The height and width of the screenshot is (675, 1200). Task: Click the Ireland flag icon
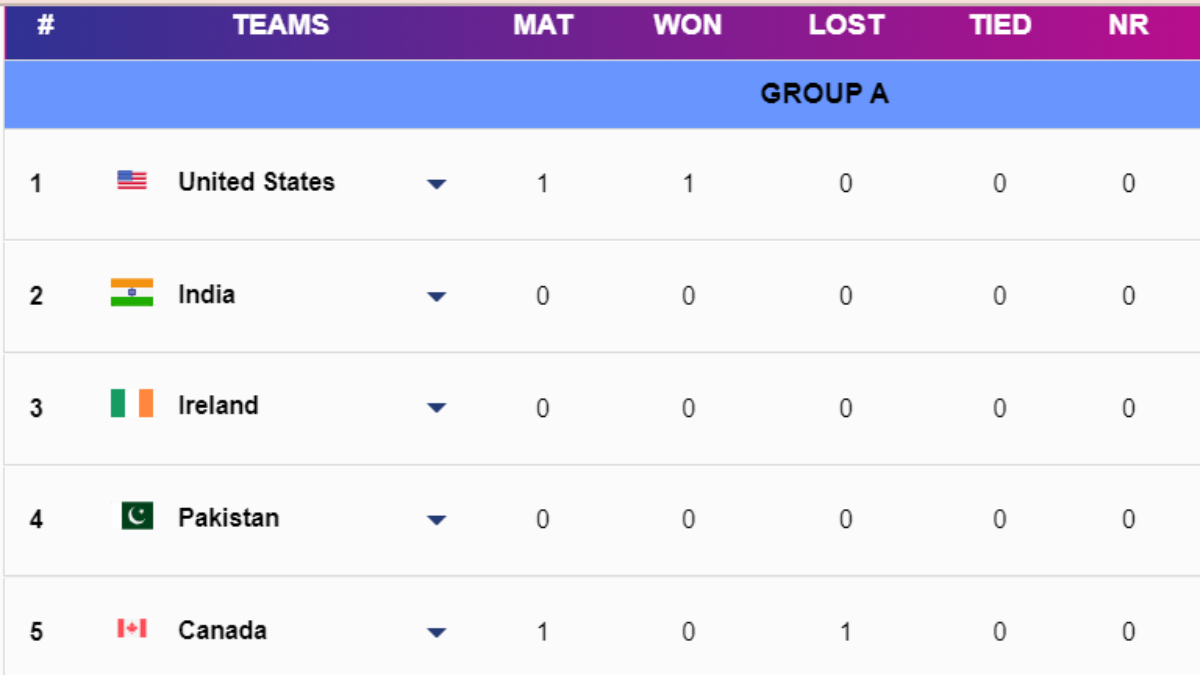click(132, 404)
